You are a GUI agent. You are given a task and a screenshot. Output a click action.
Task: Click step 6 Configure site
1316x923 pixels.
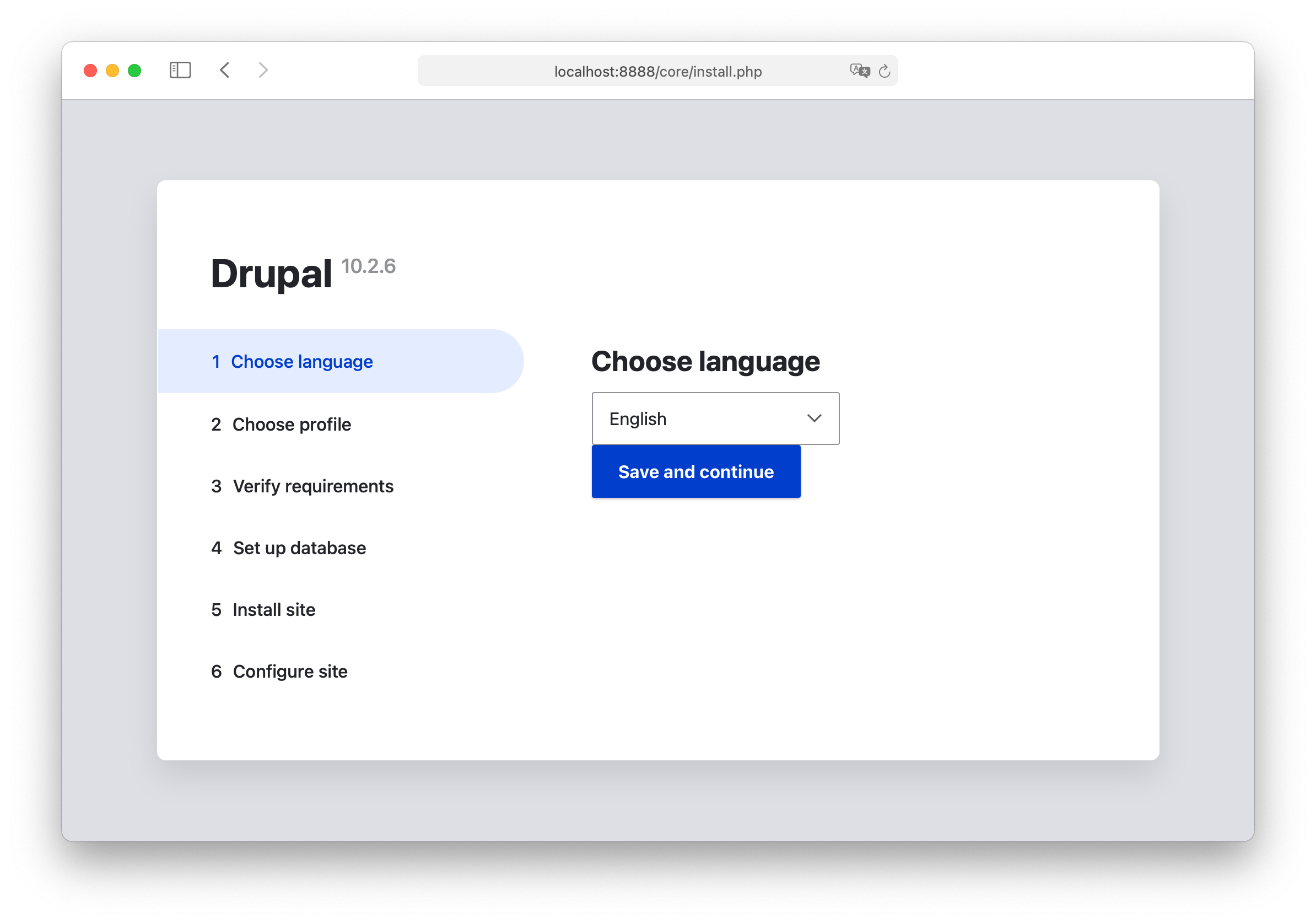tap(289, 672)
